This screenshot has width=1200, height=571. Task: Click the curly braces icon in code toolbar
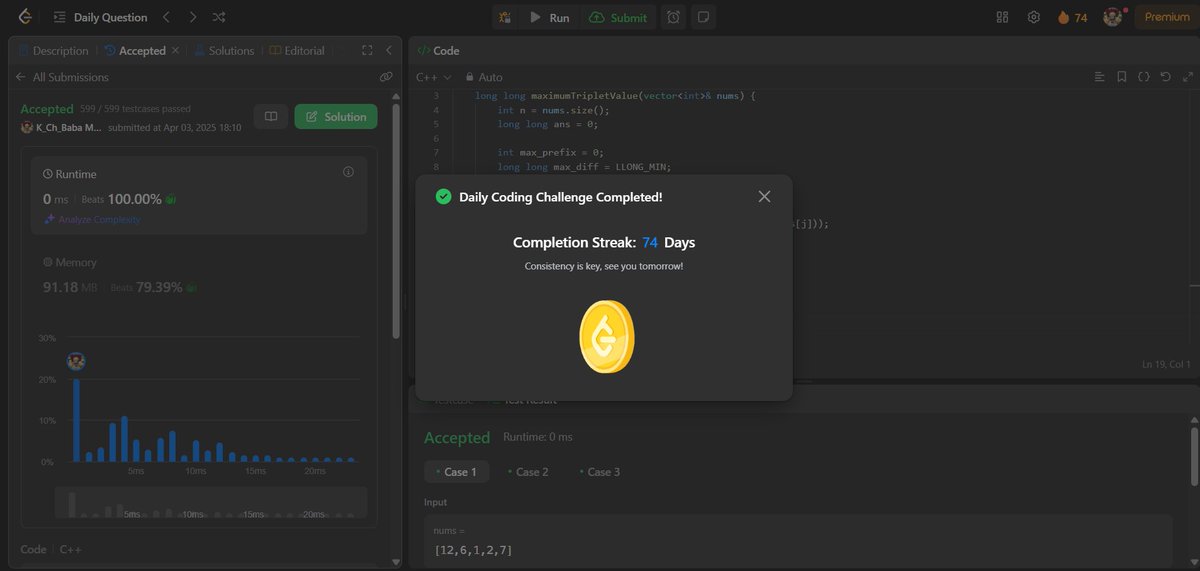[1143, 77]
